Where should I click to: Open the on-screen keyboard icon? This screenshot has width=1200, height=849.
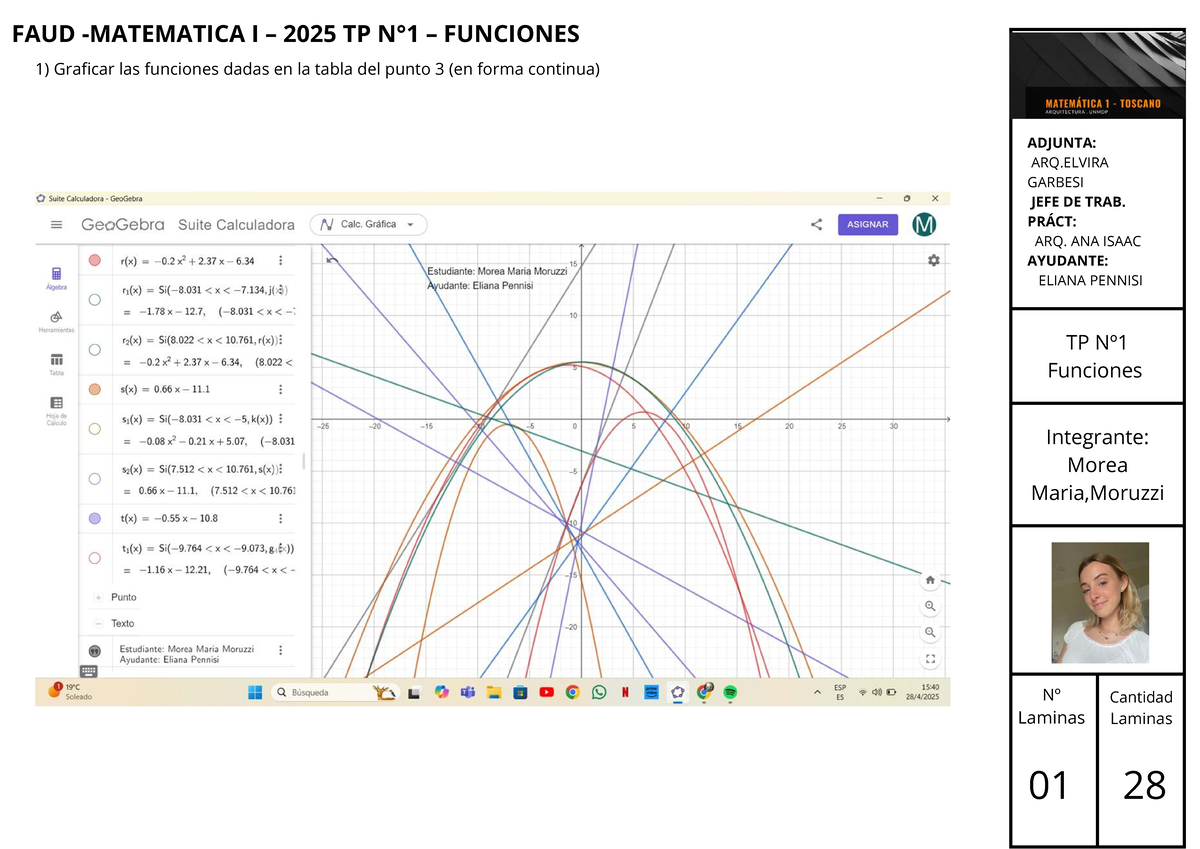pos(88,669)
